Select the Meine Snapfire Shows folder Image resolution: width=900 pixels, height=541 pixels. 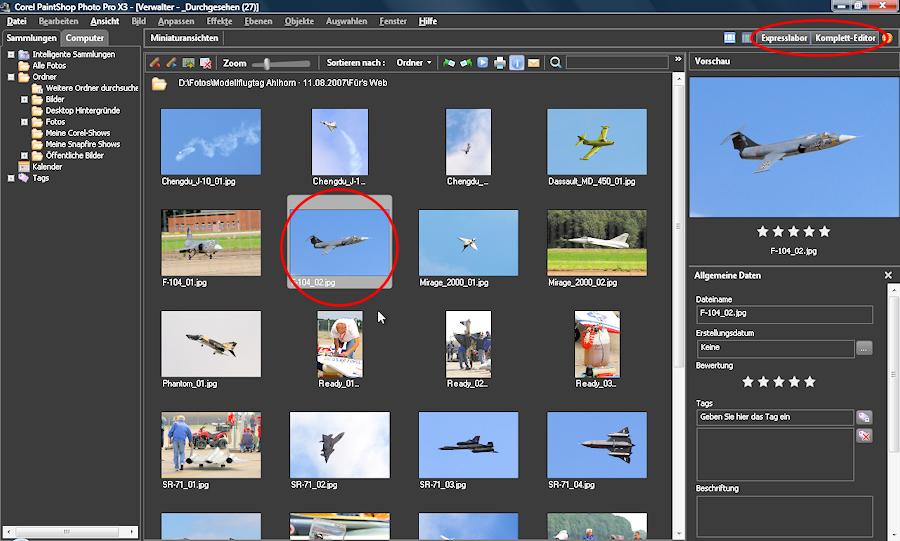pyautogui.click(x=83, y=144)
